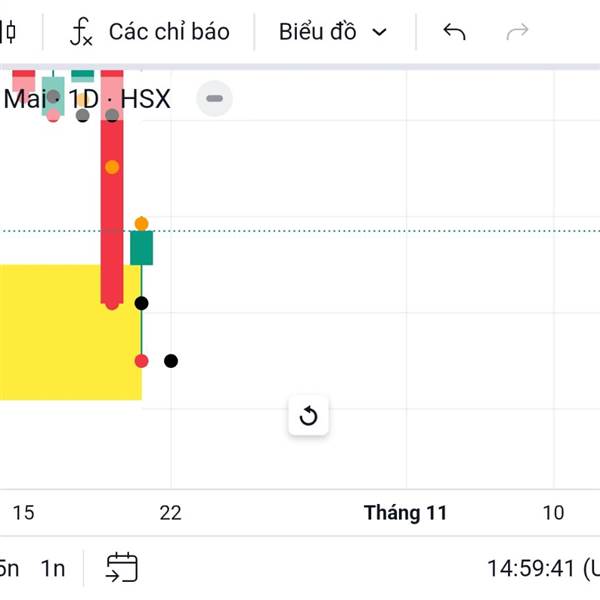Viewport: 600px width, 600px height.
Task: Click the Tháng 11 time axis label
Action: point(405,513)
